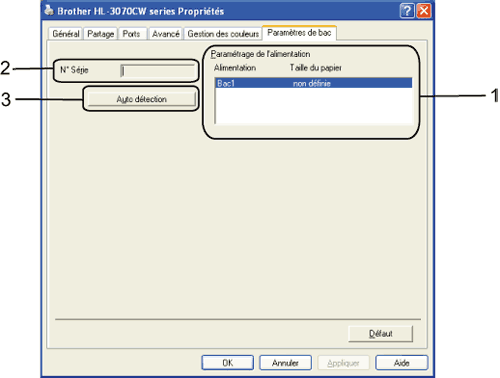Click the N° Série input field
Image resolution: width=500 pixels, height=378 pixels.
pos(158,71)
